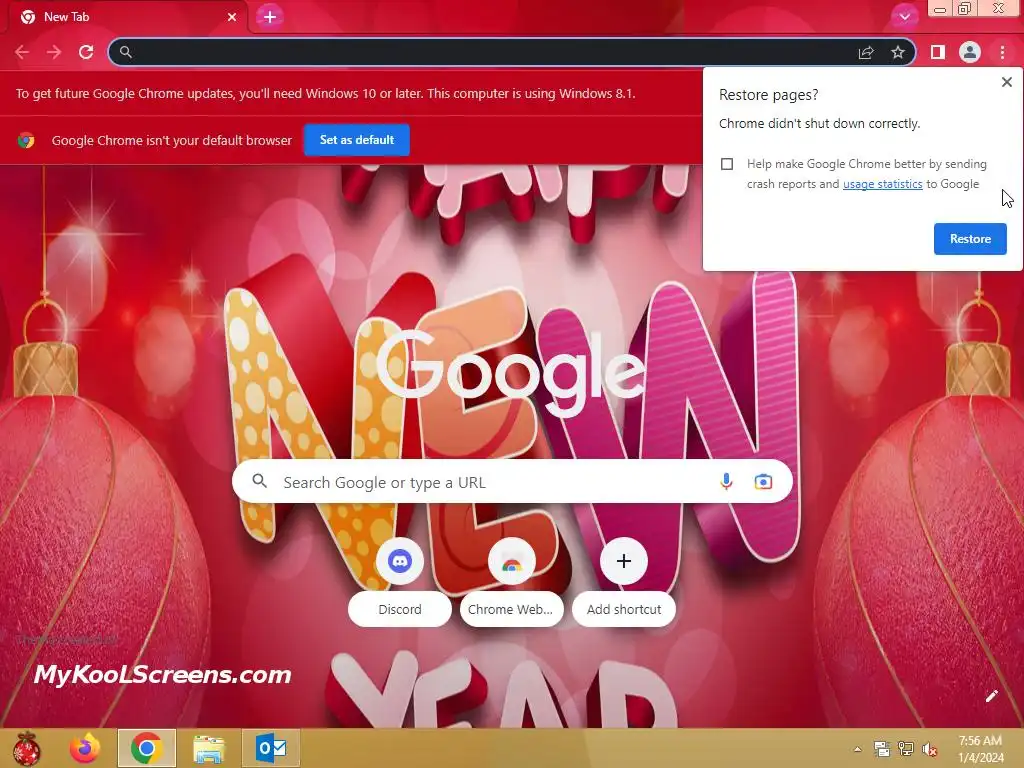Image resolution: width=1024 pixels, height=768 pixels.
Task: Customize this page with pencil icon
Action: click(991, 696)
